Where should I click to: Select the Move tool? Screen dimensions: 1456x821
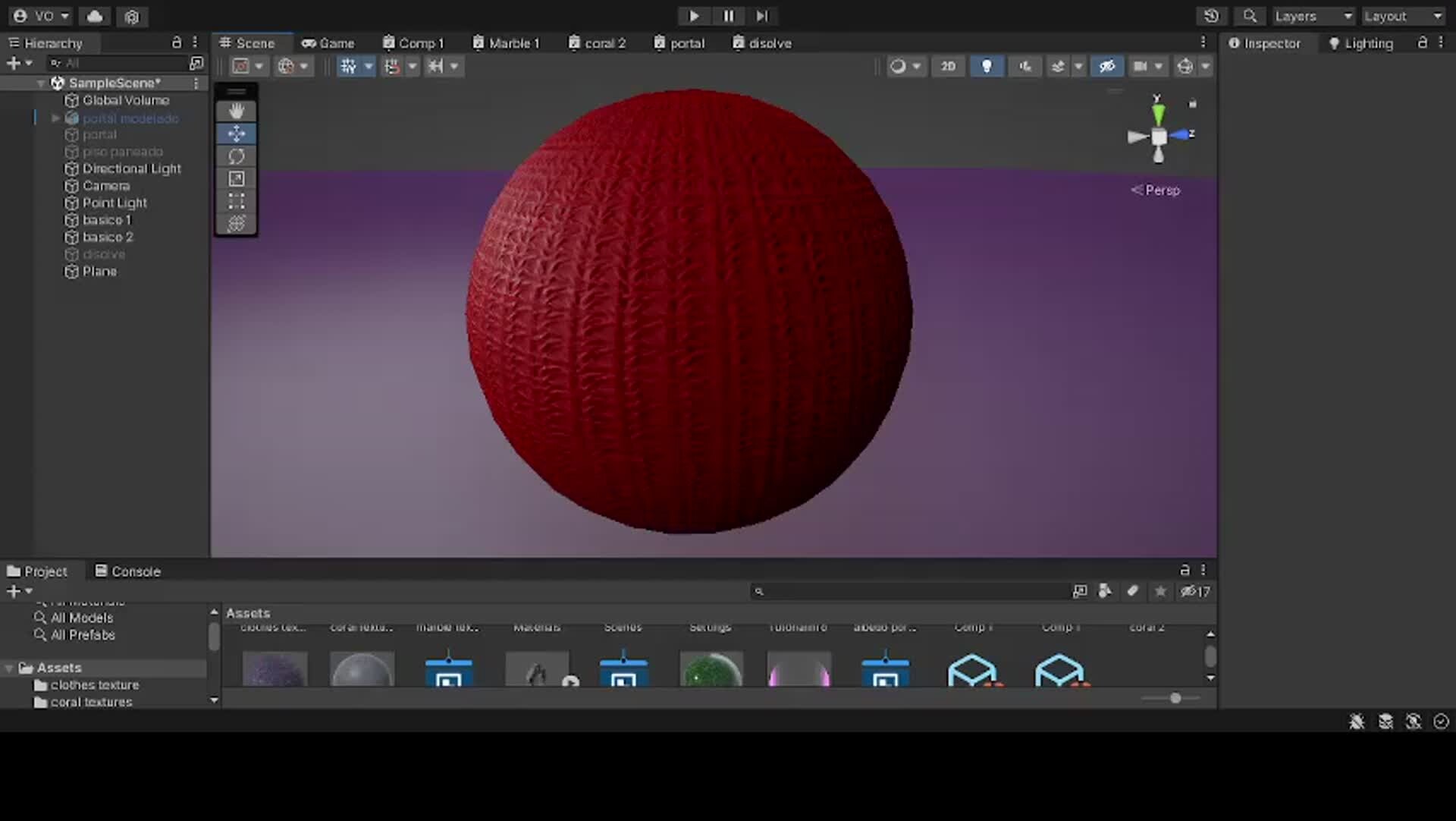[236, 134]
